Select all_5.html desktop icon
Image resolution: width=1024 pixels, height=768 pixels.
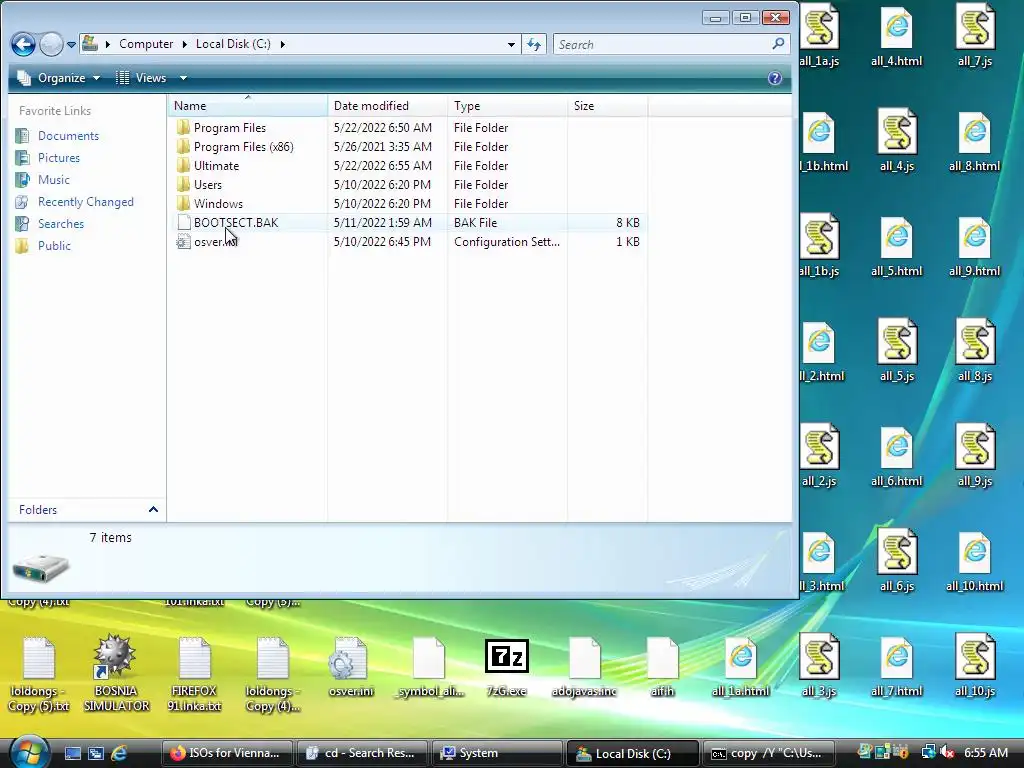[x=897, y=246]
